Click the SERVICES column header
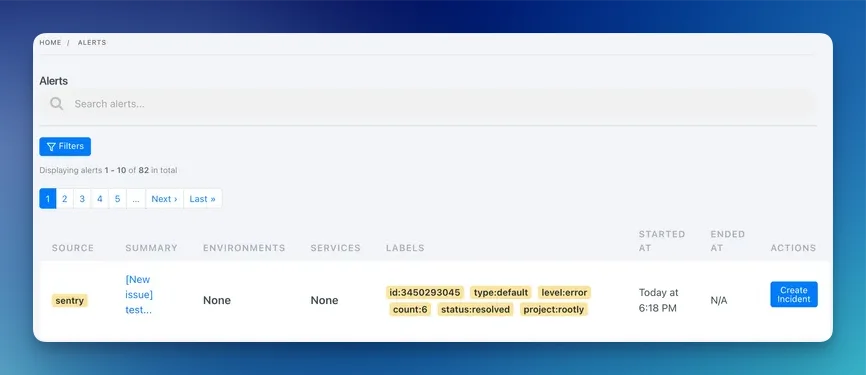The height and width of the screenshot is (375, 866). pyautogui.click(x=335, y=248)
